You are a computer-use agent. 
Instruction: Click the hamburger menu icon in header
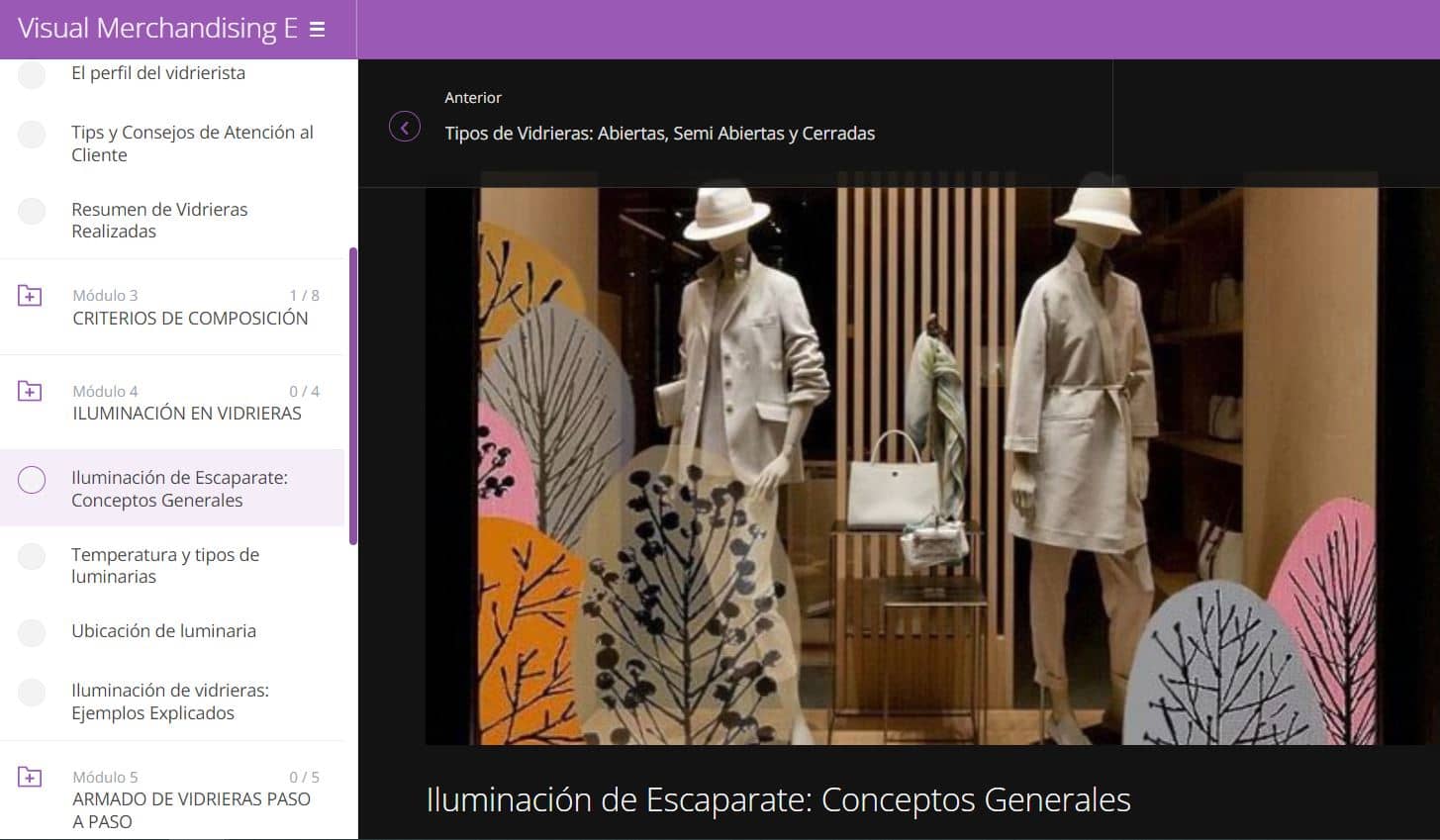coord(317,30)
